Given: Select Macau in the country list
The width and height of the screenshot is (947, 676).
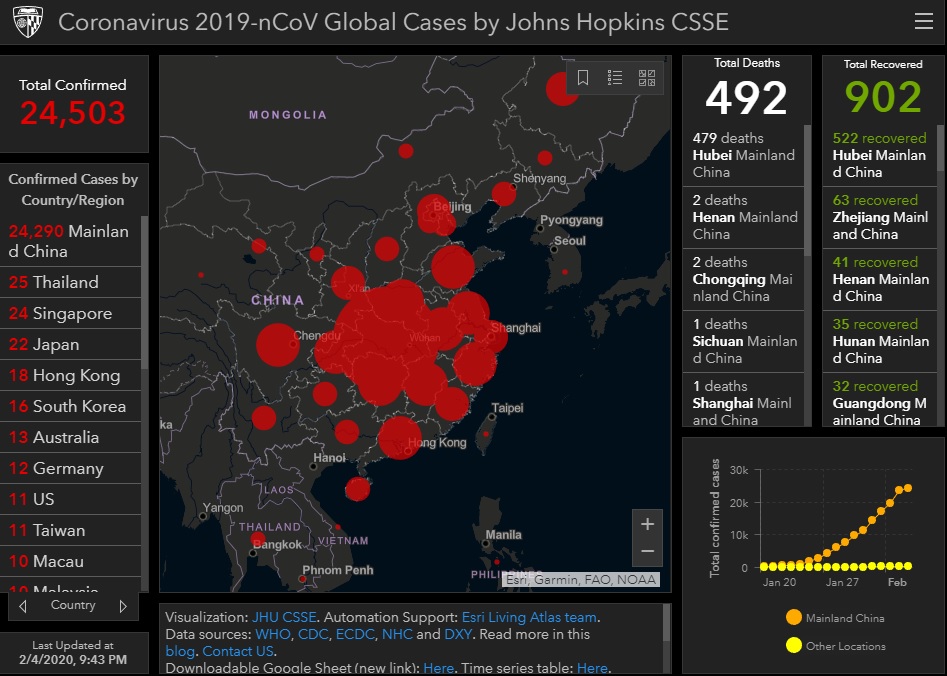Looking at the screenshot, I should (70, 561).
